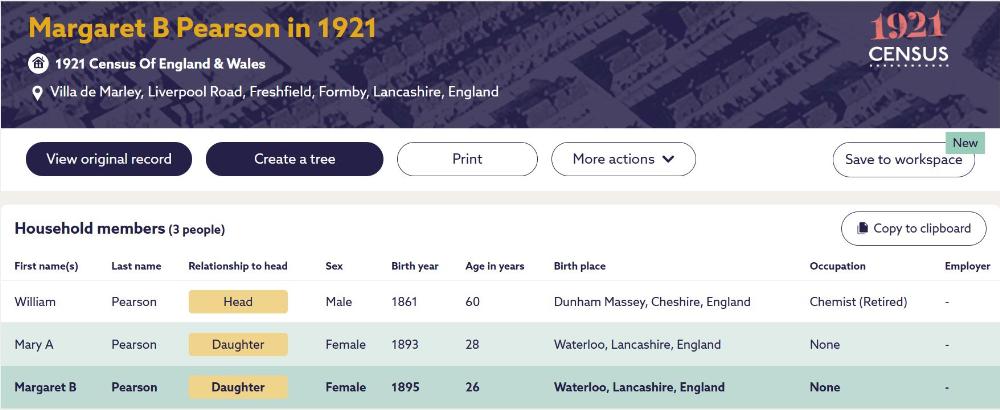Click the location pin icon beside the address
The height and width of the screenshot is (410, 1000).
(x=38, y=93)
